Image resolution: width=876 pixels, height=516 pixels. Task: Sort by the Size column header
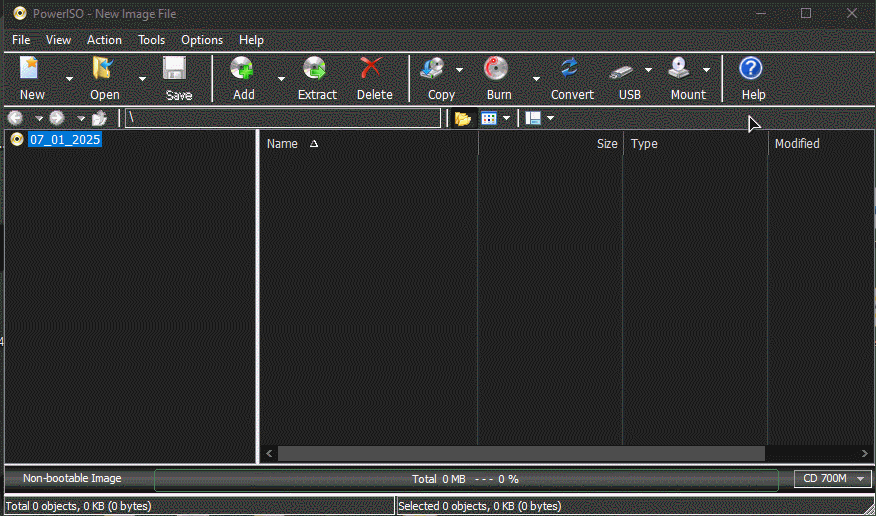550,144
